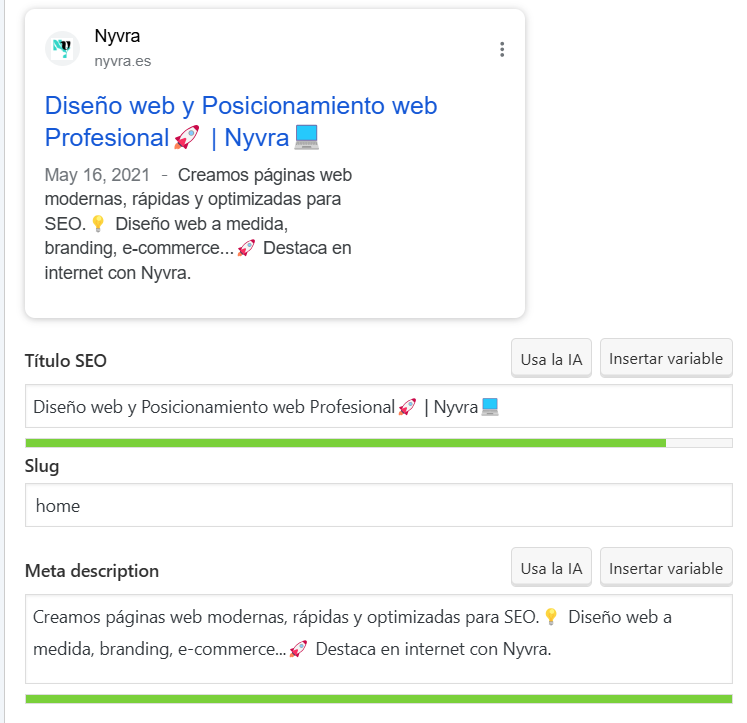Open the blue preview title link
This screenshot has height=723, width=747.
[241, 121]
